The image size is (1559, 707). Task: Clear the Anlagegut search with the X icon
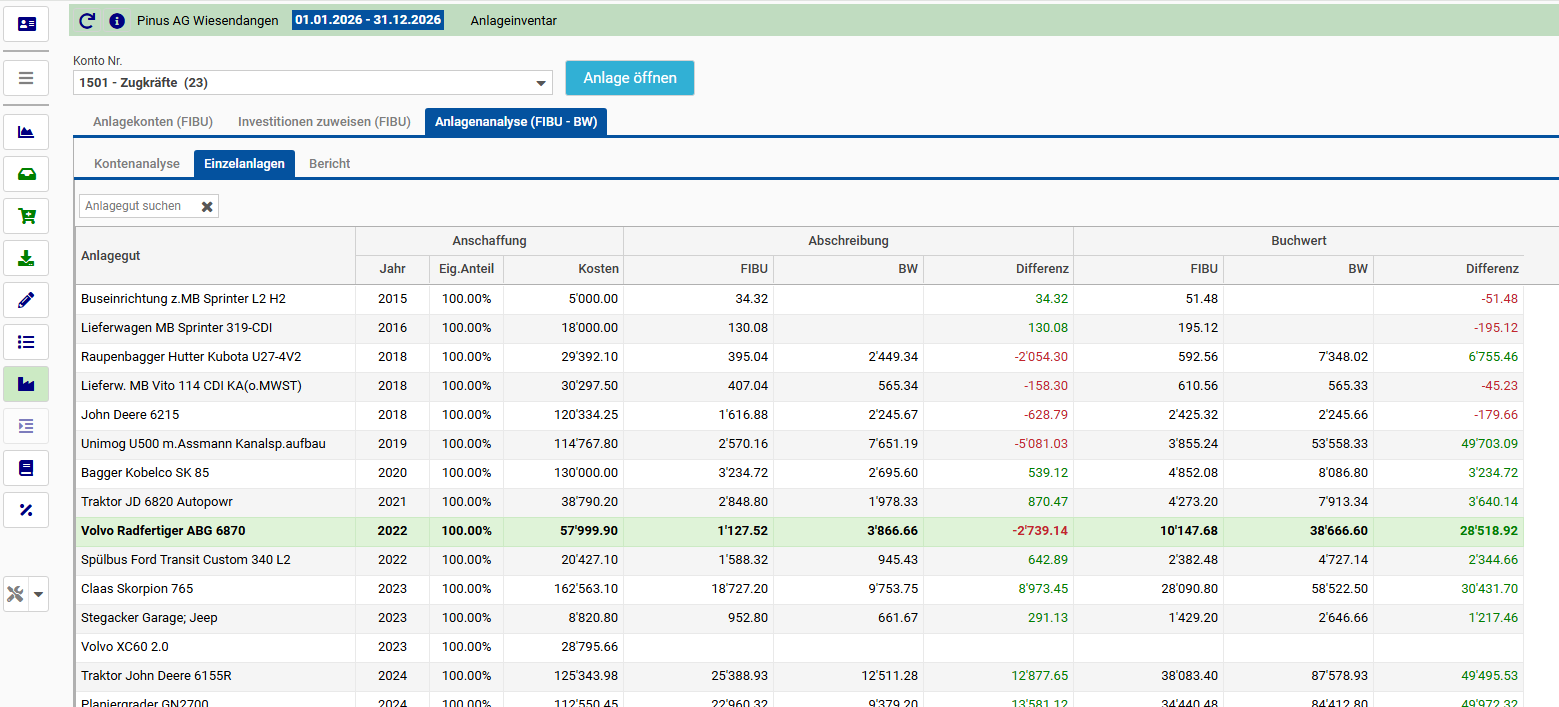coord(207,206)
